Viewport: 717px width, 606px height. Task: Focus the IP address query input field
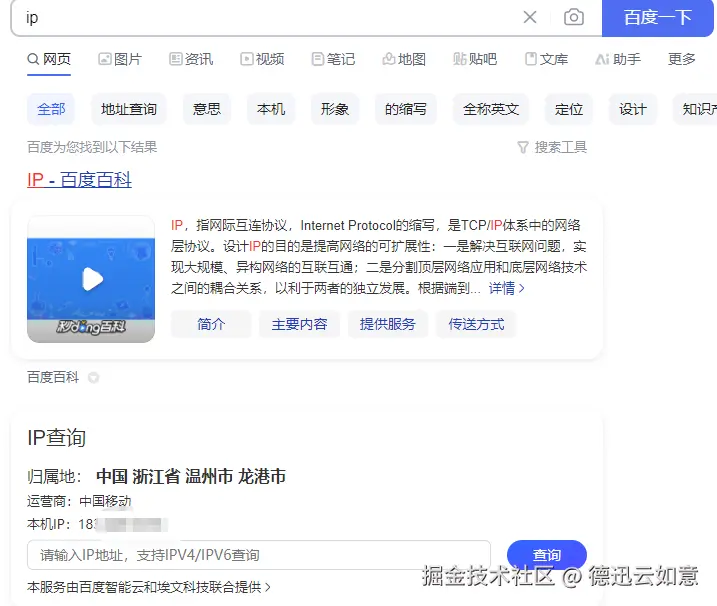(x=259, y=555)
